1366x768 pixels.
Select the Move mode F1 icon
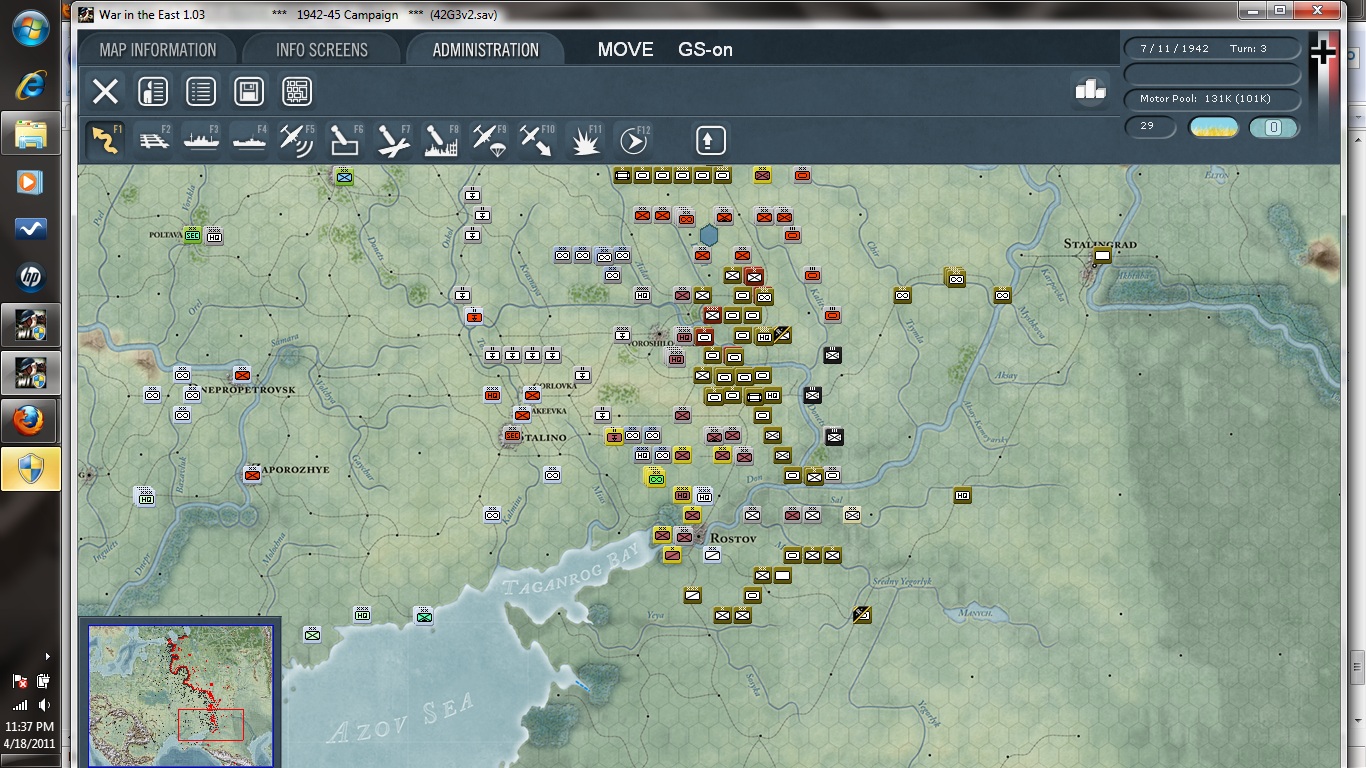click(x=105, y=139)
